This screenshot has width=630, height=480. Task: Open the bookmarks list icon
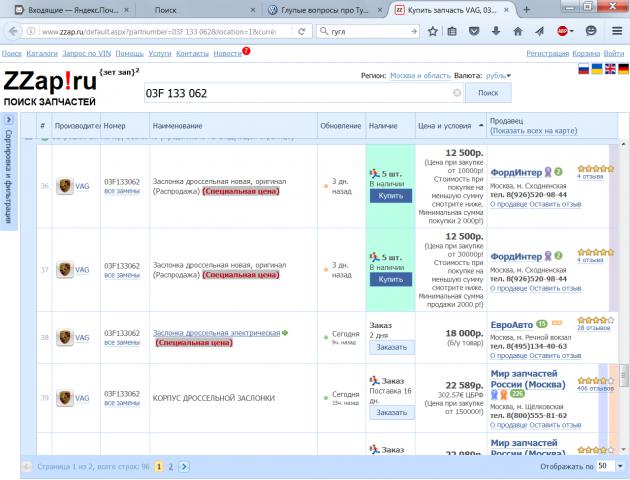click(x=452, y=31)
